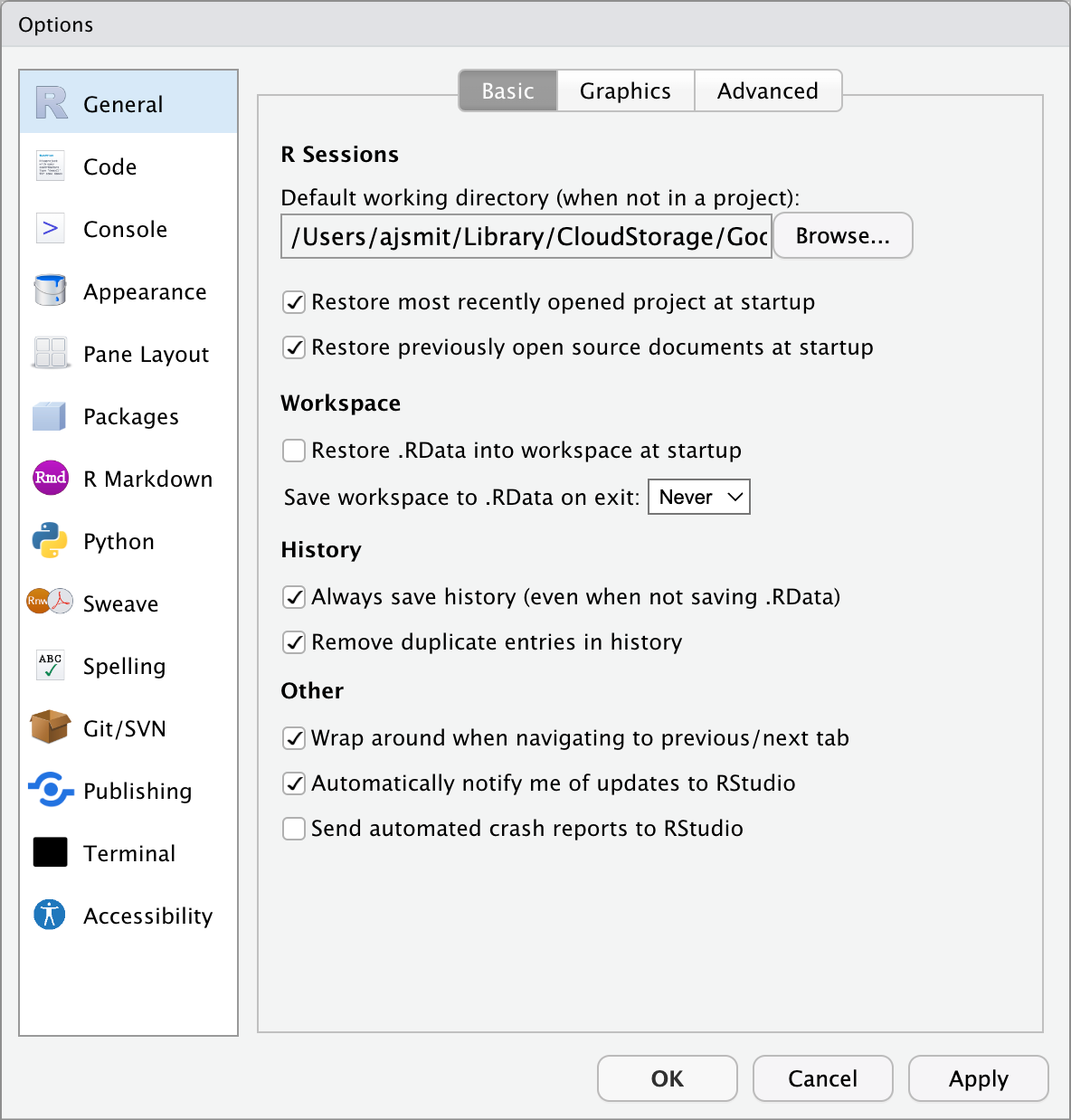The height and width of the screenshot is (1120, 1071).
Task: Click the Spelling ABC checkmark icon
Action: coord(51,665)
